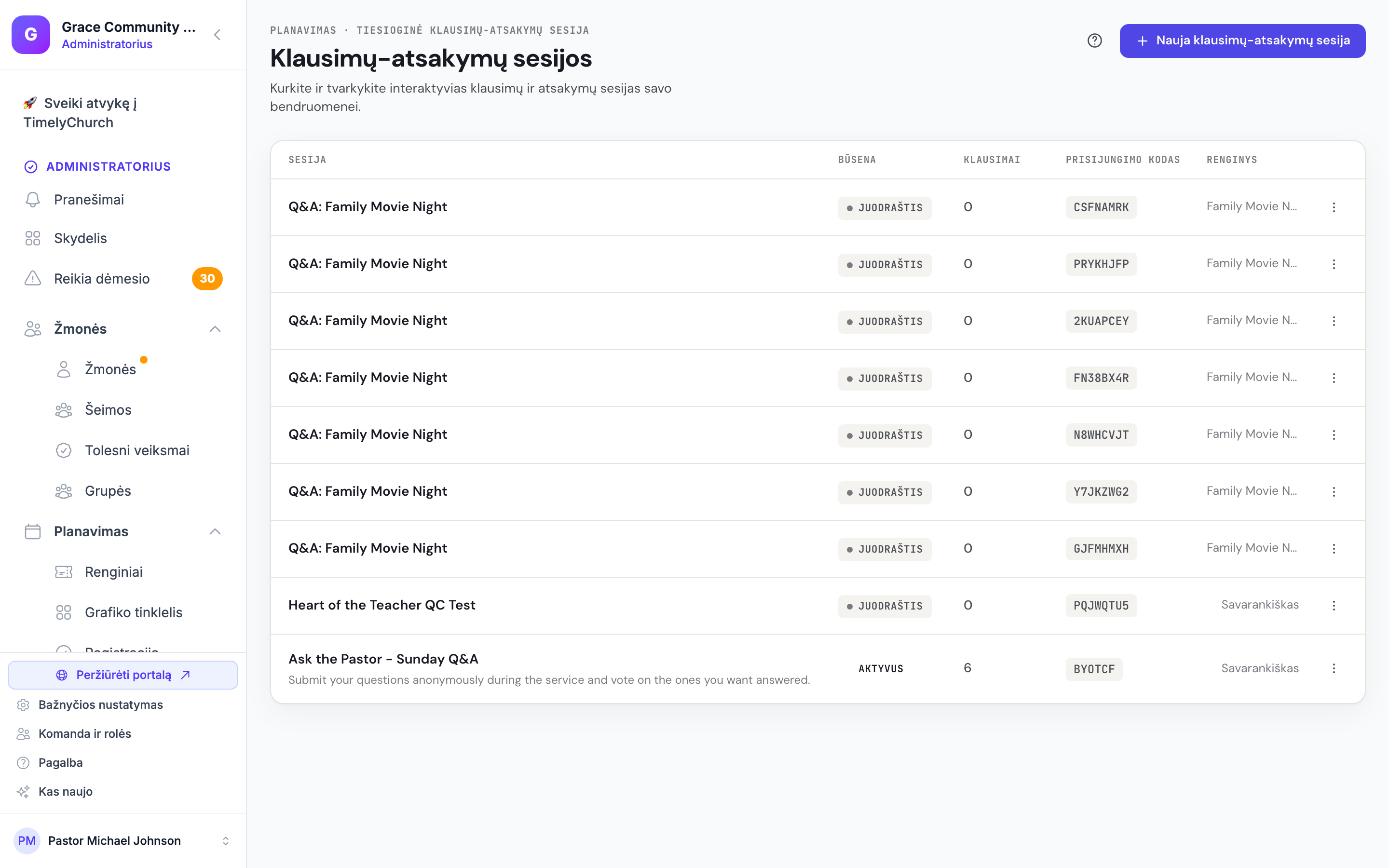The image size is (1389, 868).
Task: Click Juodraštis badge in the FN38BX4R row
Action: click(x=885, y=379)
